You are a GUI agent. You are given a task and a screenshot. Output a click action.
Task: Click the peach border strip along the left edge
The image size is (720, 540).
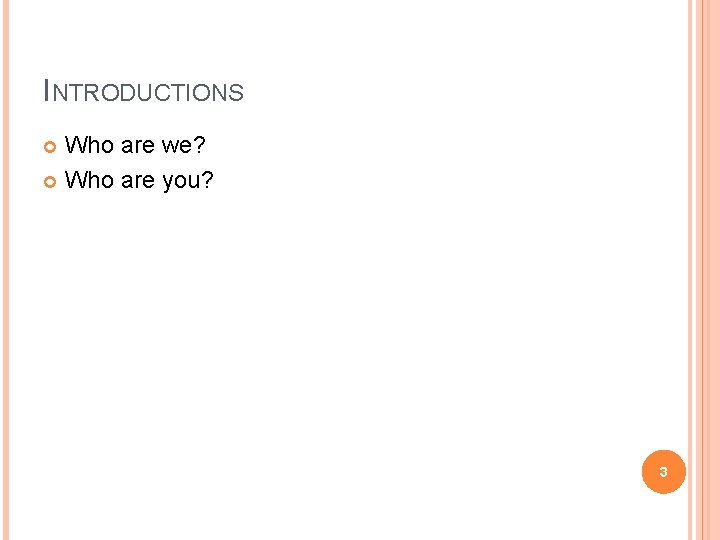(x=3, y=270)
